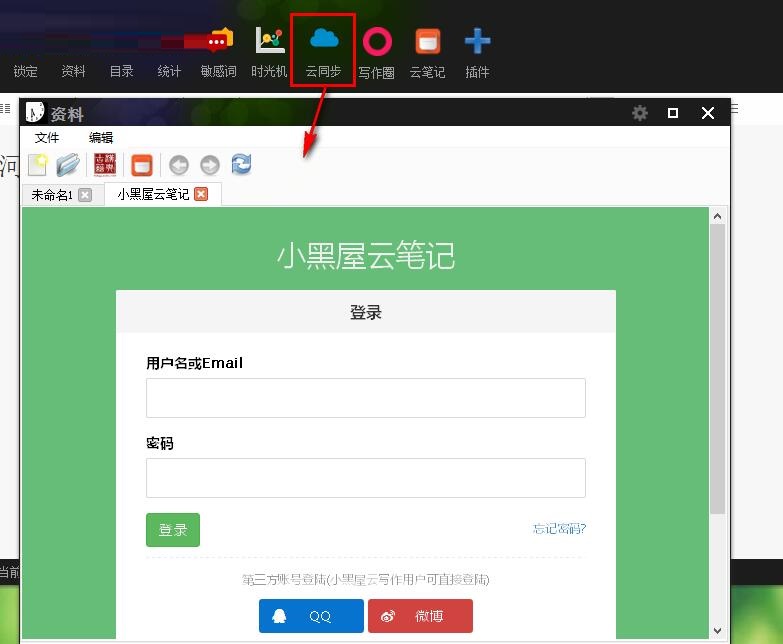Click the back arrow navigation icon
This screenshot has height=644, width=783.
pos(178,165)
